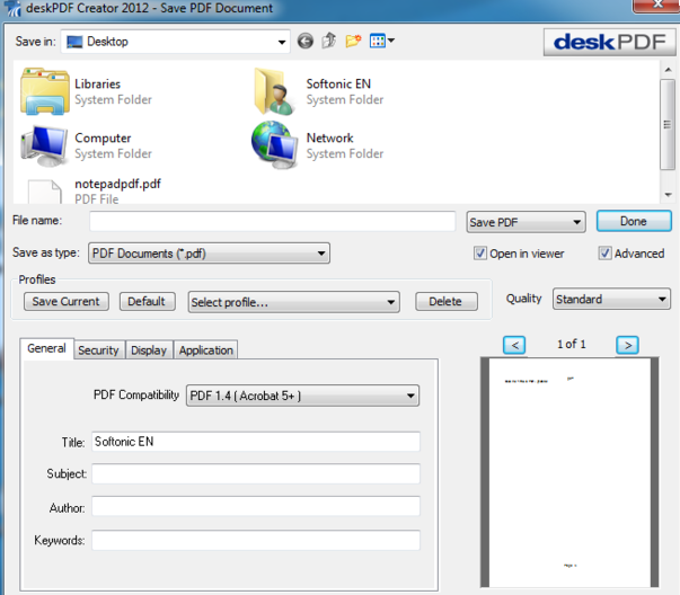The height and width of the screenshot is (595, 680).
Task: Switch to the Application tab
Action: [x=206, y=350]
